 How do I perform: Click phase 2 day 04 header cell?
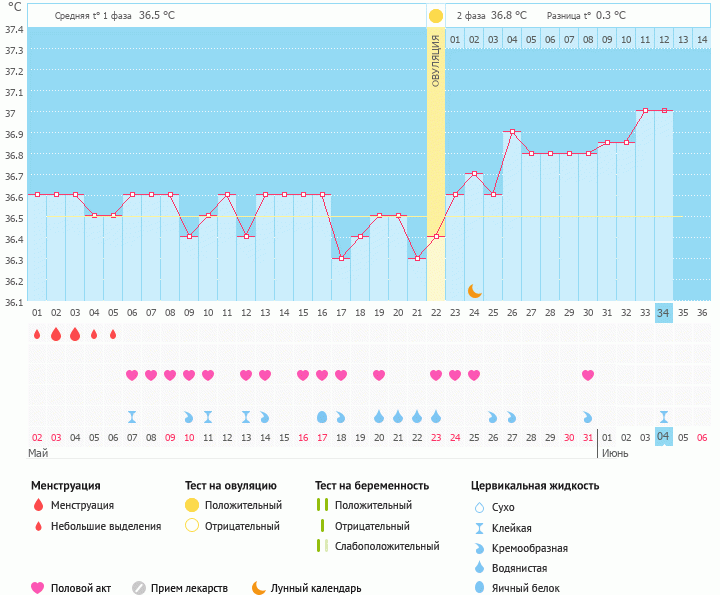512,39
